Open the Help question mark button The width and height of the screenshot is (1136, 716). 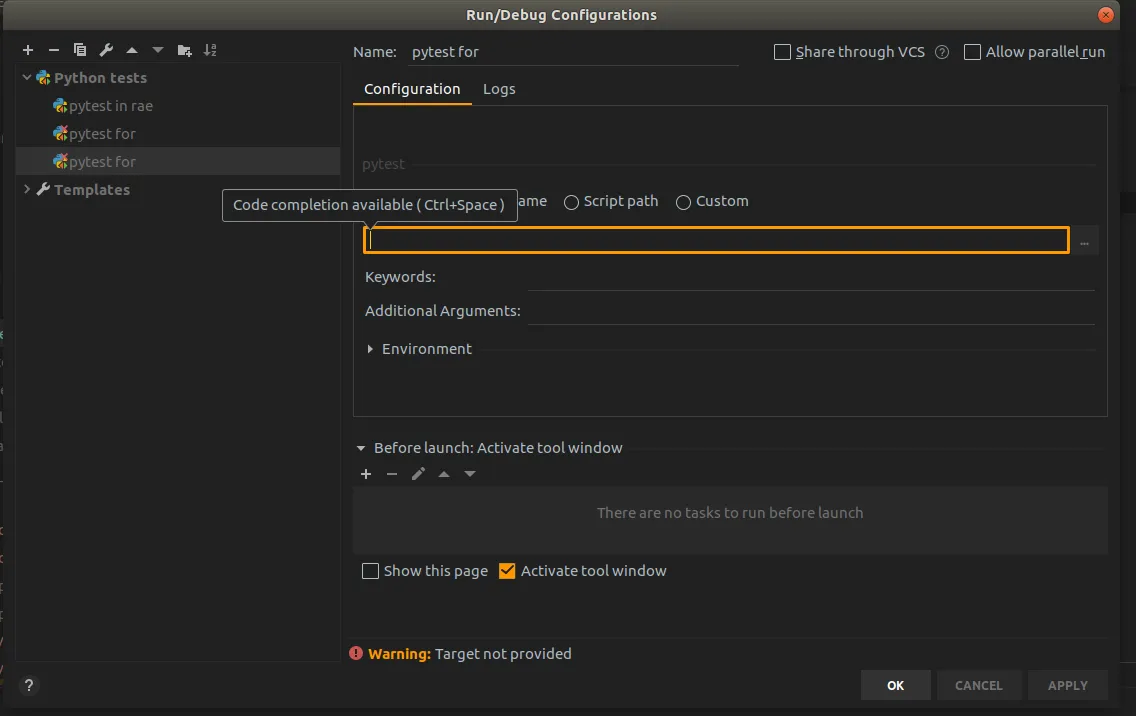click(x=30, y=685)
